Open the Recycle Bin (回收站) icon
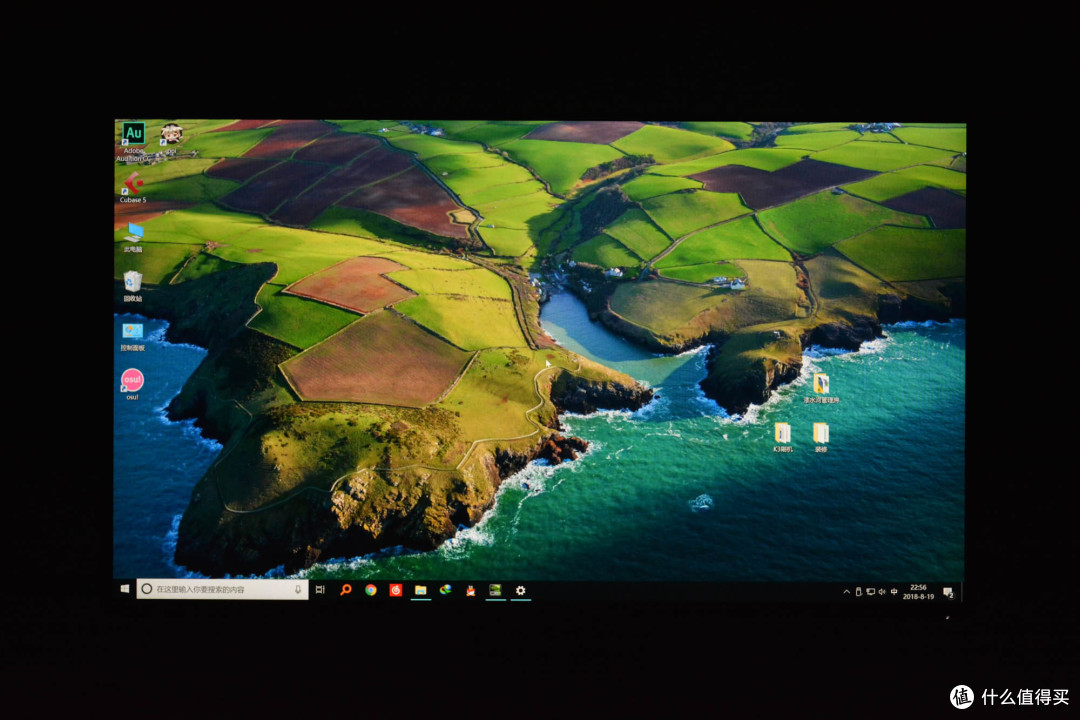Viewport: 1080px width, 720px height. (x=133, y=287)
